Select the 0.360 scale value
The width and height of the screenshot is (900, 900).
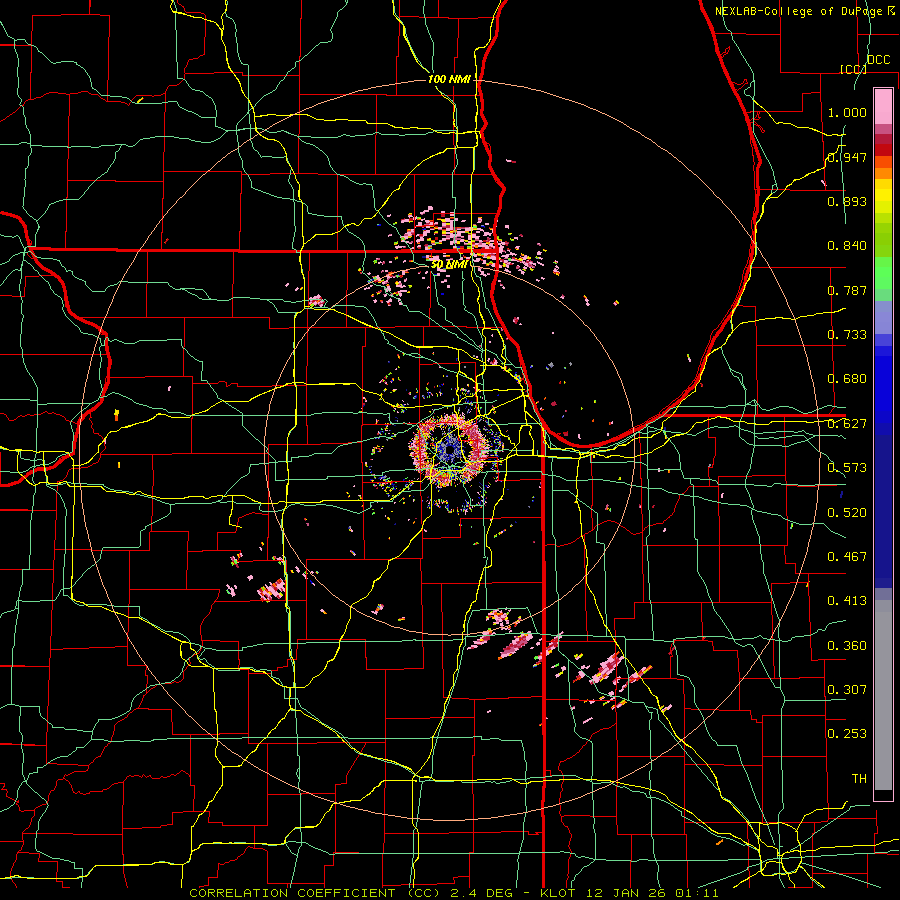tap(847, 646)
